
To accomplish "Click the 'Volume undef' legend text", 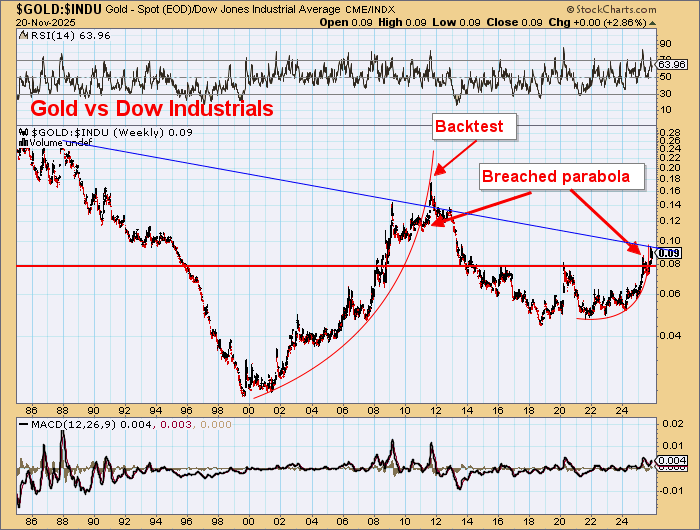I will (60, 142).
